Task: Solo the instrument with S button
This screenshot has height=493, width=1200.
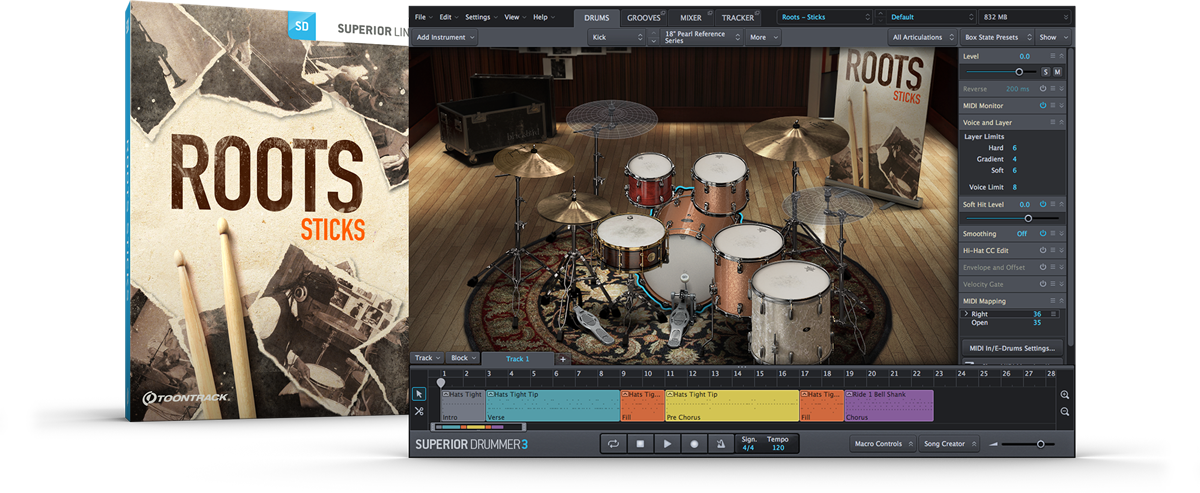Action: (1046, 72)
